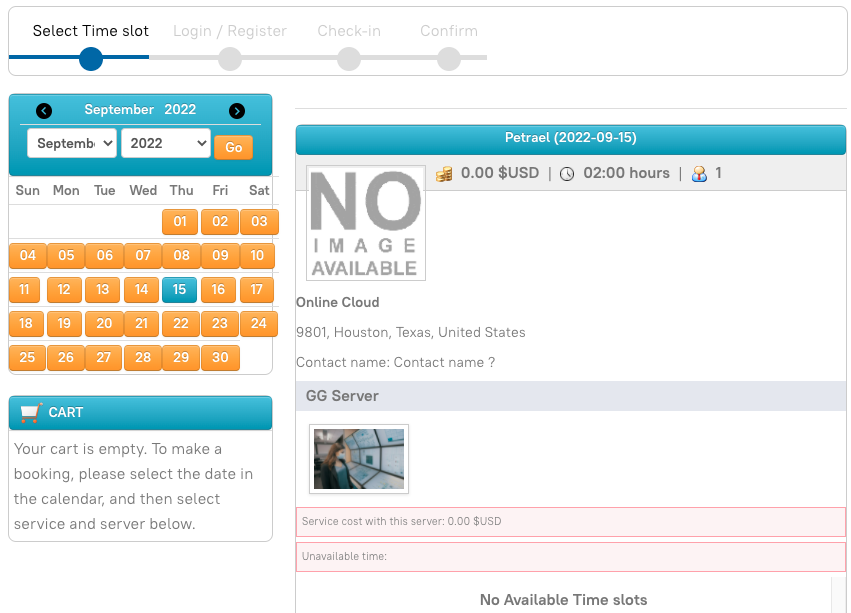The width and height of the screenshot is (851, 613).
Task: Click the shopping cart icon
Action: [x=31, y=412]
